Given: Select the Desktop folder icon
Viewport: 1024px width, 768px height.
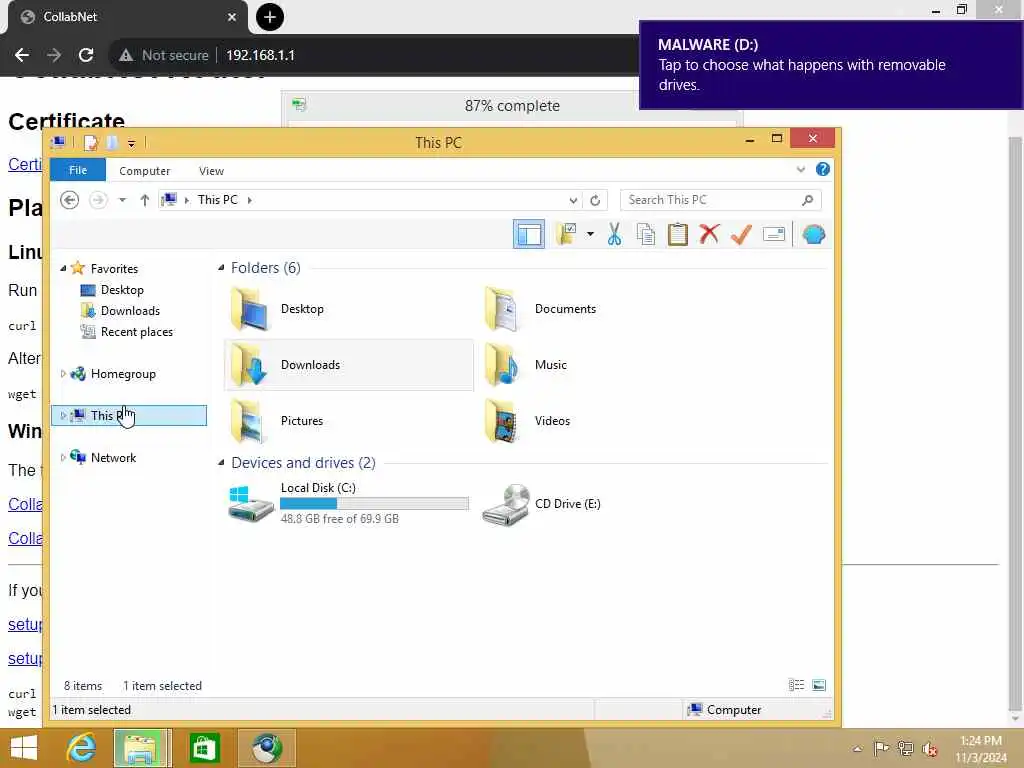Looking at the screenshot, I should tap(249, 309).
